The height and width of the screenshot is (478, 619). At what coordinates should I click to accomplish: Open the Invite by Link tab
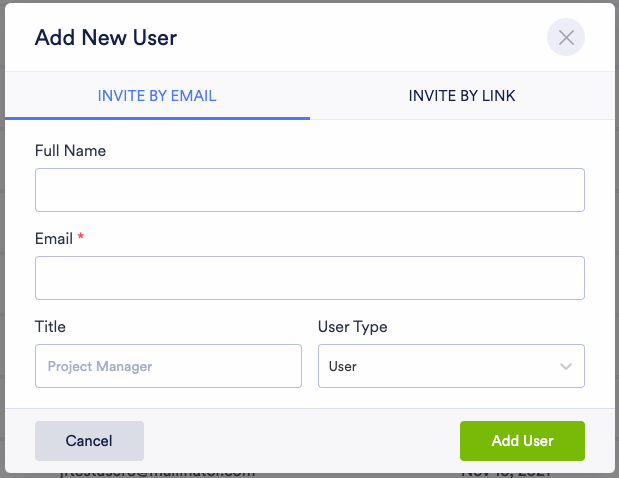tap(462, 97)
